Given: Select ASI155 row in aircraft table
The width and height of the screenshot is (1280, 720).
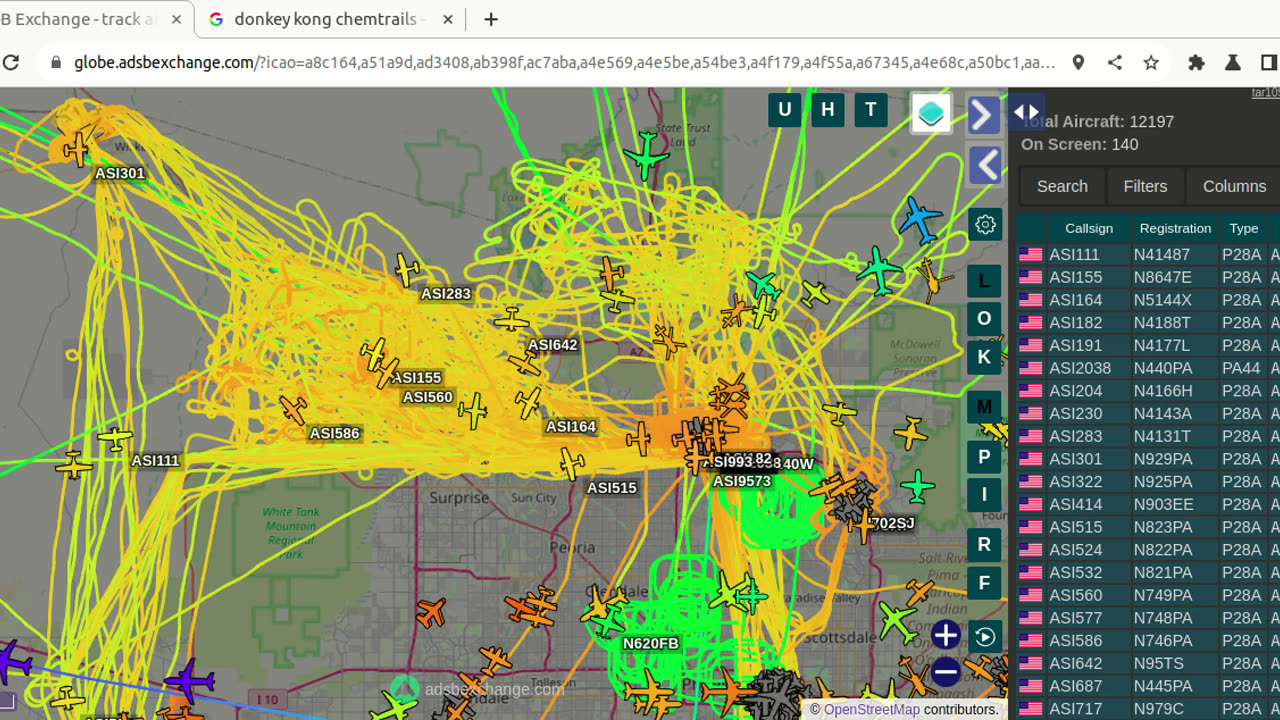Looking at the screenshot, I should click(x=1148, y=277).
